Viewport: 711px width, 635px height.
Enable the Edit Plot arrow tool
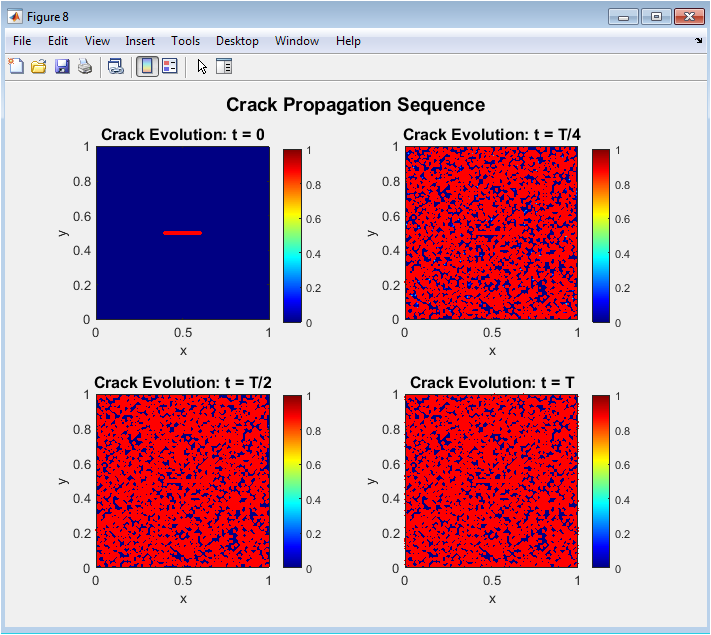coord(201,67)
